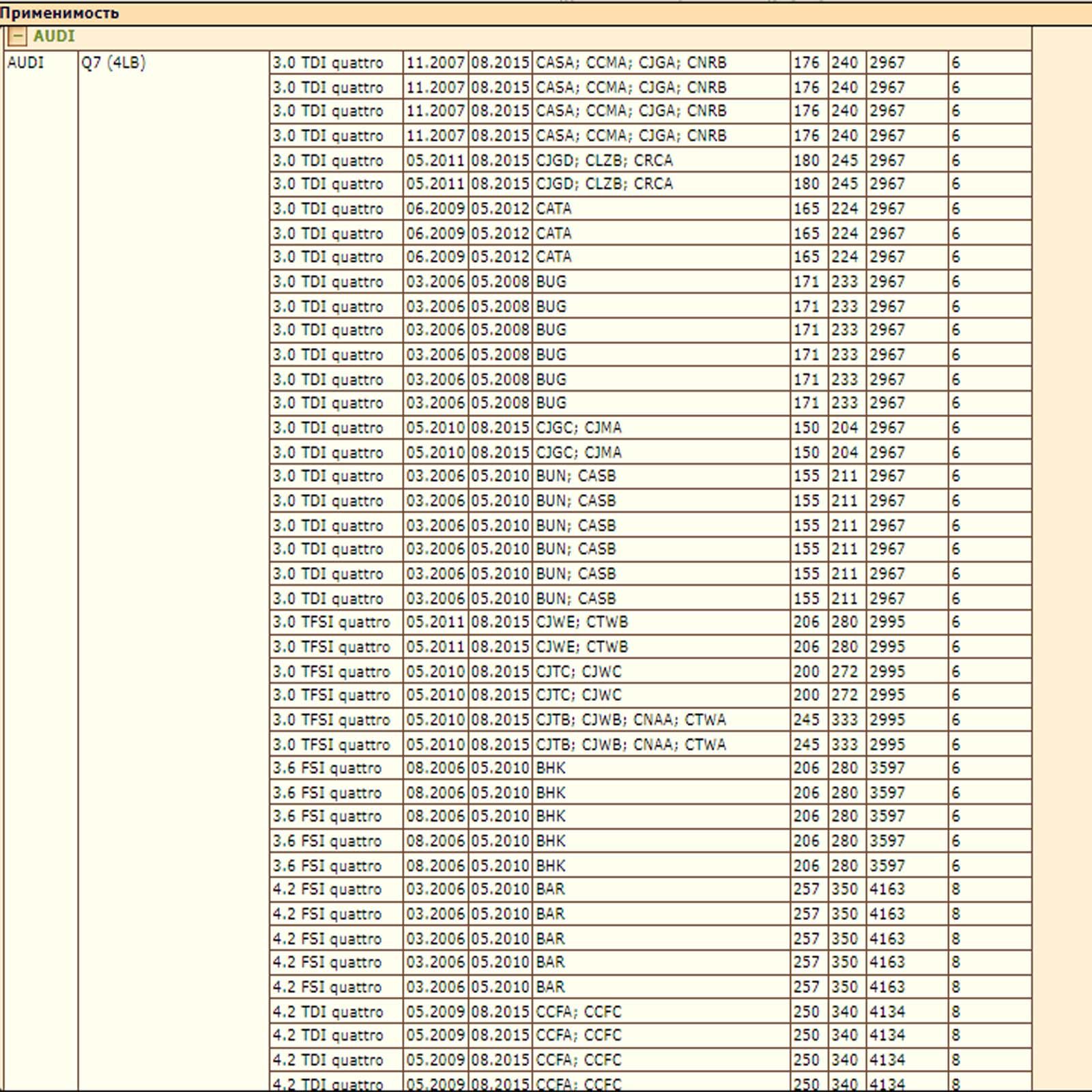Select first 3.0 TFSI quattro modification cell
The height and width of the screenshot is (1092, 1092).
332,622
